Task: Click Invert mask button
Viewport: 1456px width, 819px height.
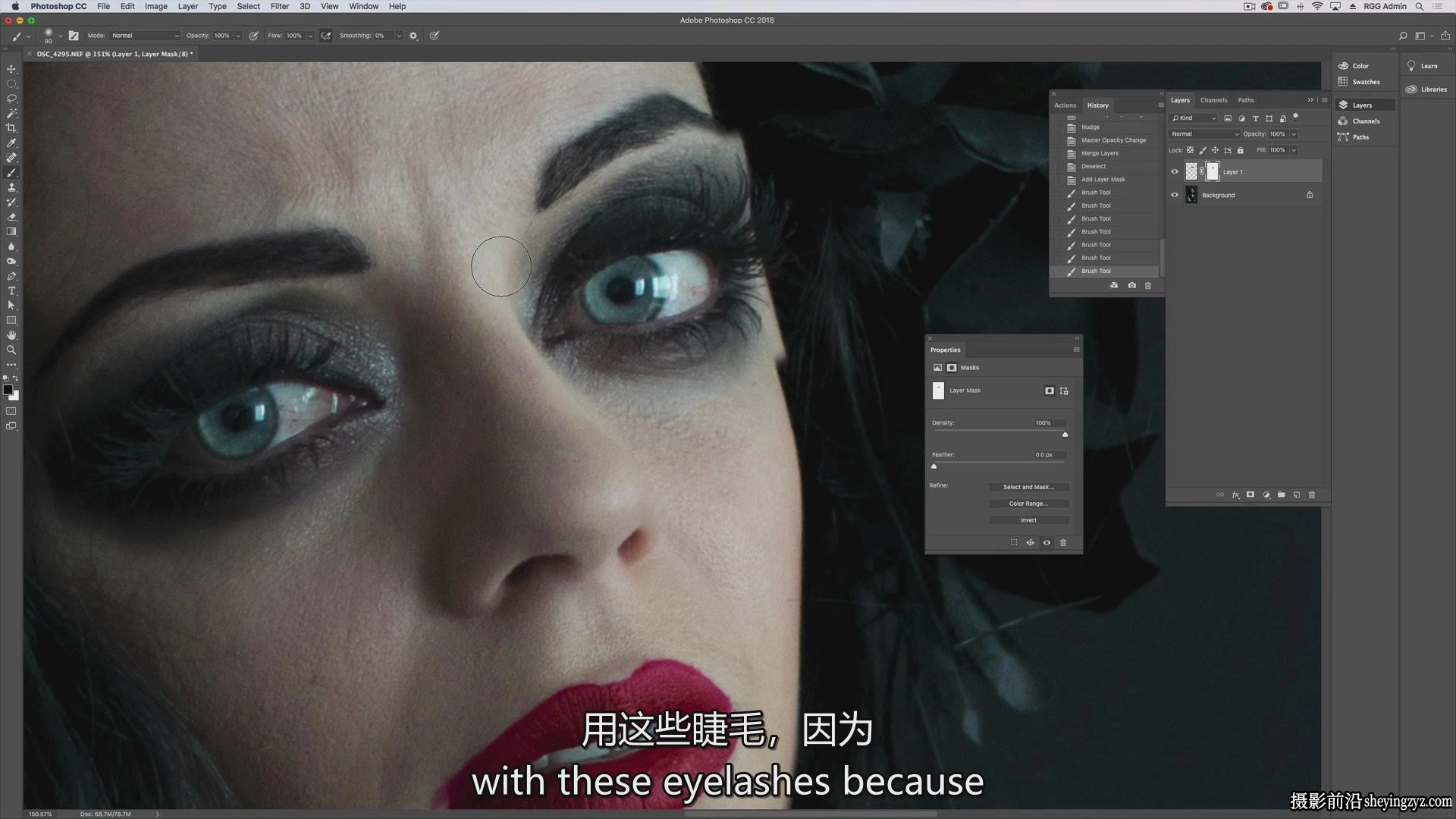Action: pyautogui.click(x=1028, y=520)
